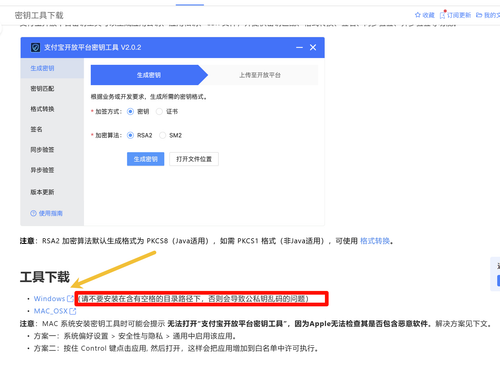Click the external link icon next to MAC_OSX

73,311
